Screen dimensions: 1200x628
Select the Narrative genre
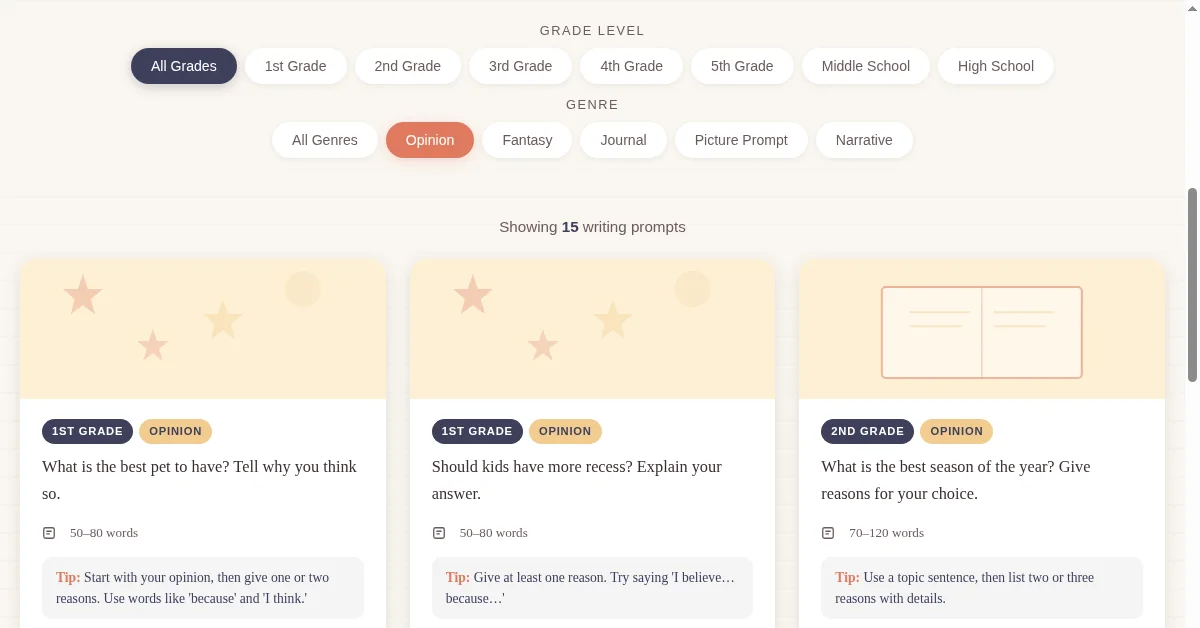click(x=864, y=140)
